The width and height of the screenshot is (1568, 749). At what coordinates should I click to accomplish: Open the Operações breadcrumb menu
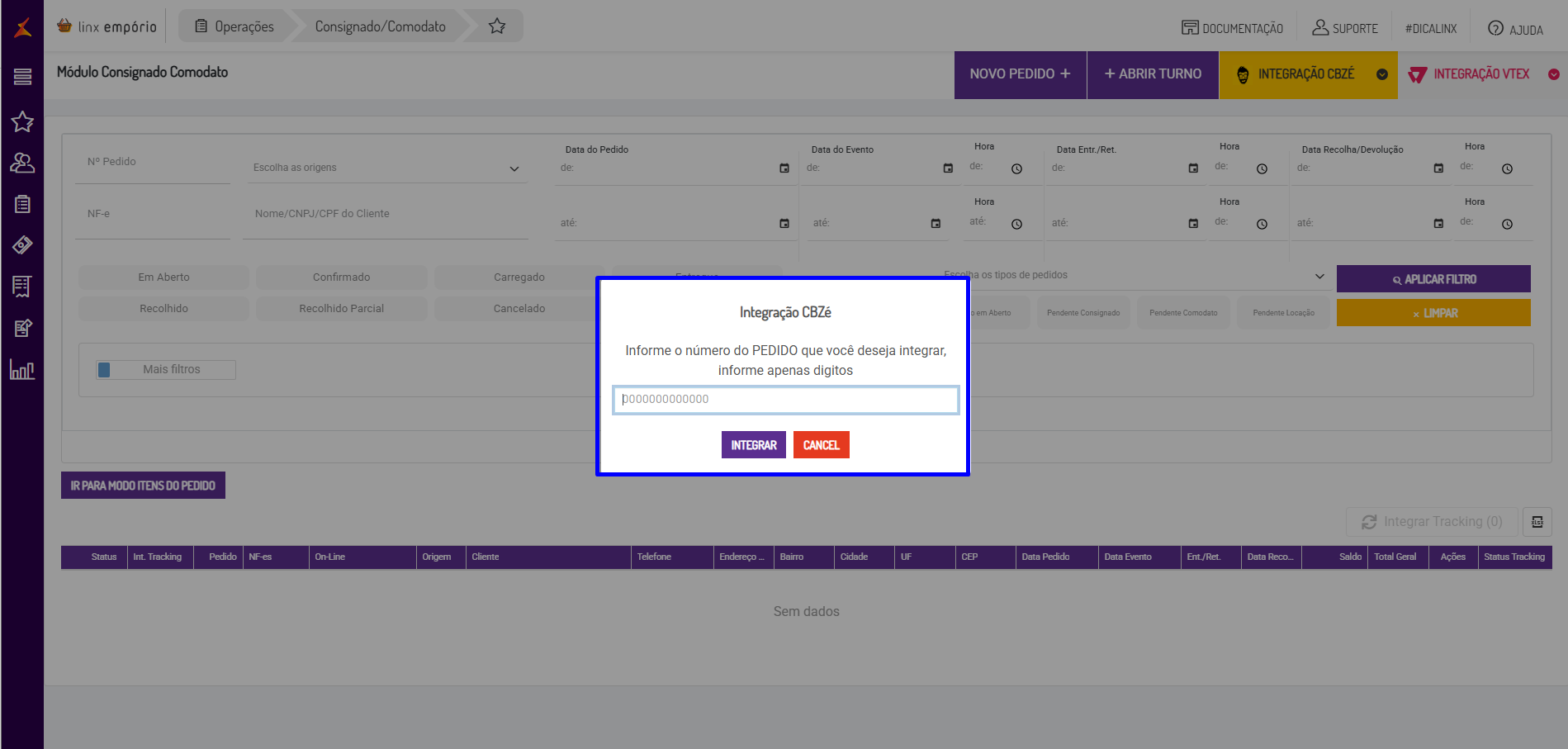234,26
